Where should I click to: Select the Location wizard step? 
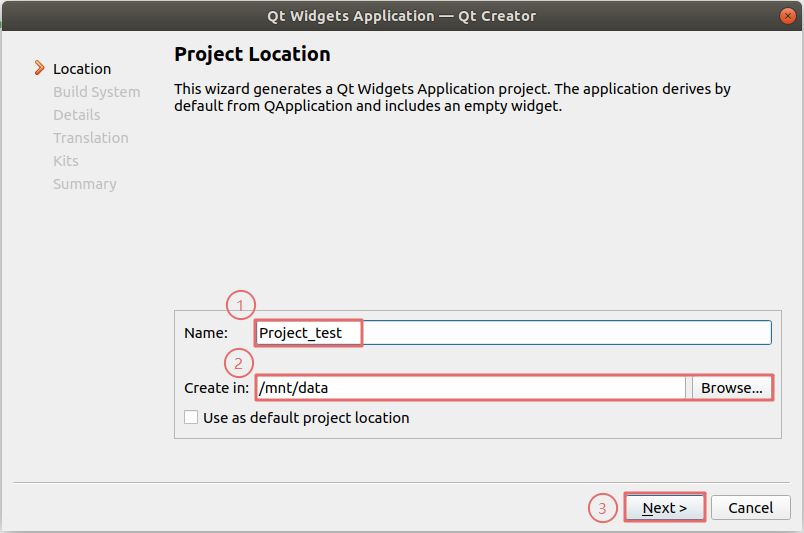coord(82,69)
